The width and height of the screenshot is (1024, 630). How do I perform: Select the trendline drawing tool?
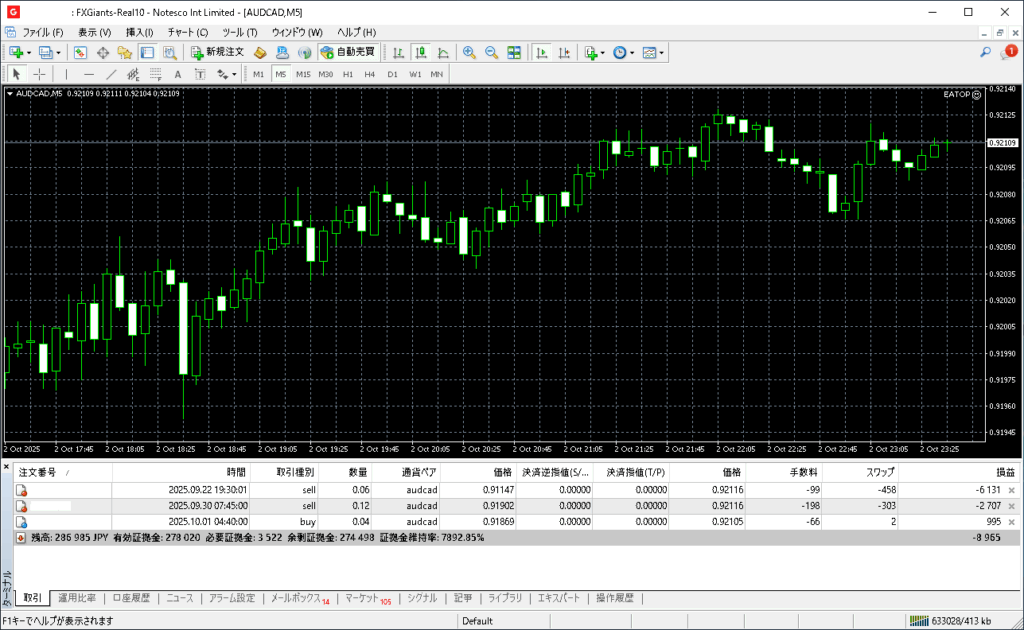point(111,74)
